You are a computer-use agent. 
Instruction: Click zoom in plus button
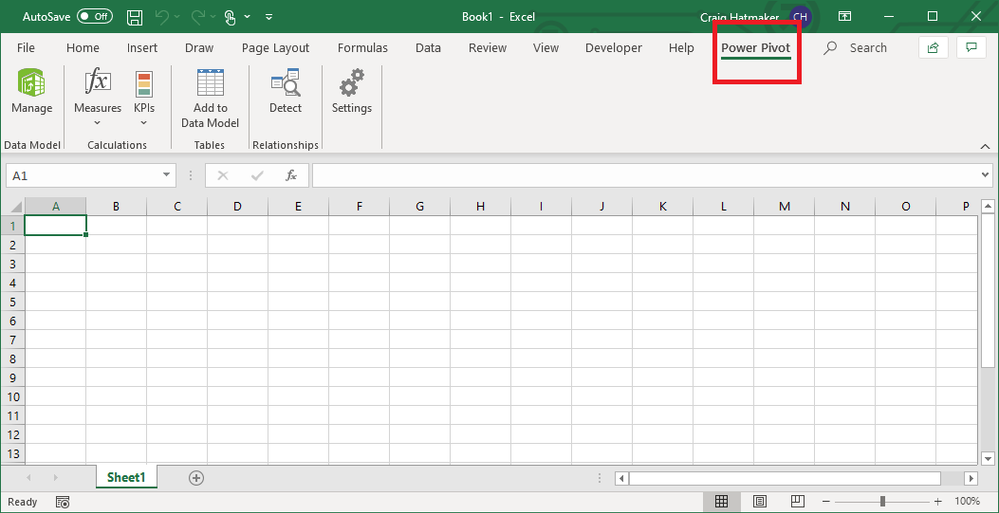click(937, 502)
